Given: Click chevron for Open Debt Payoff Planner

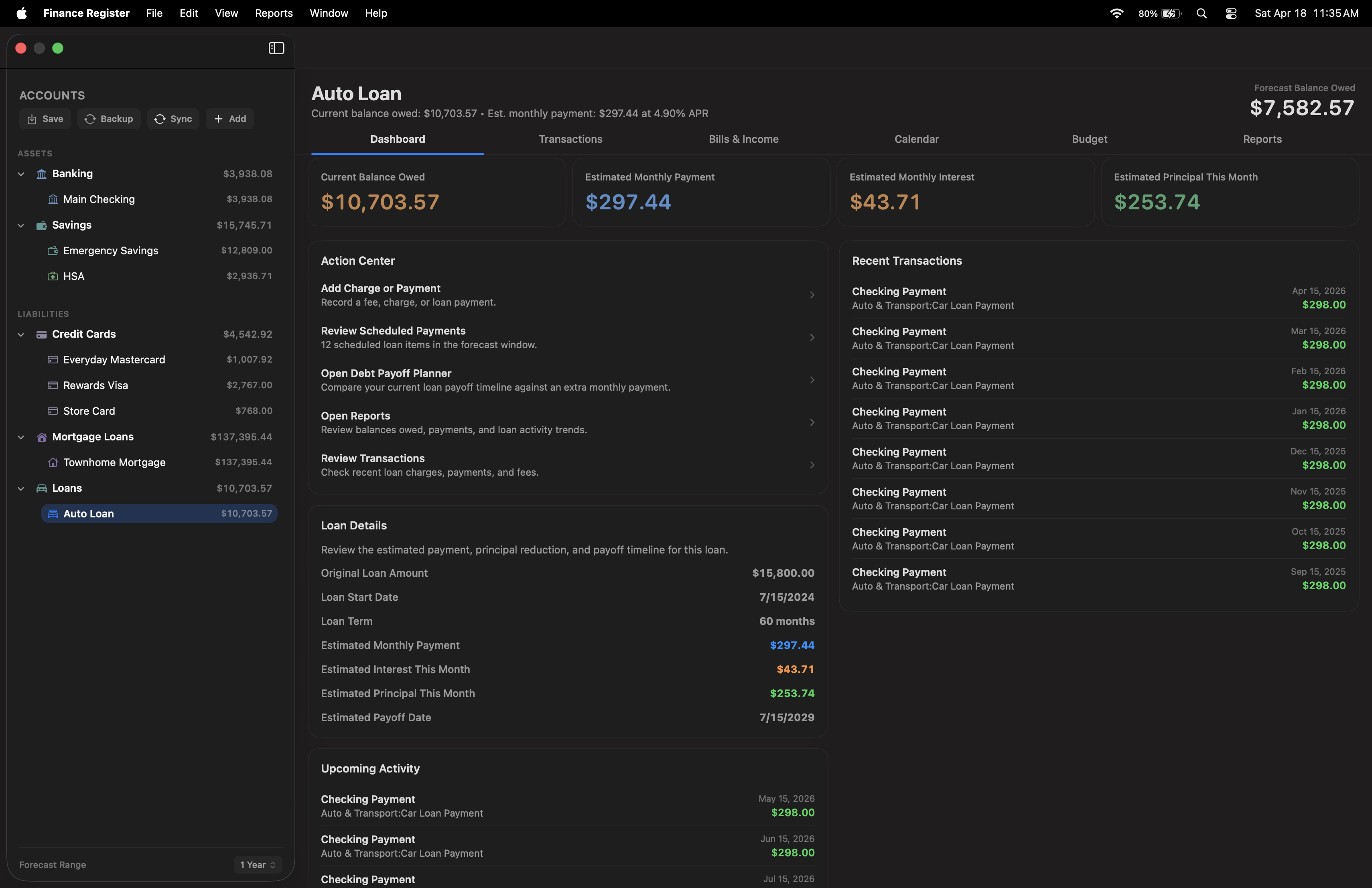Looking at the screenshot, I should pos(812,380).
